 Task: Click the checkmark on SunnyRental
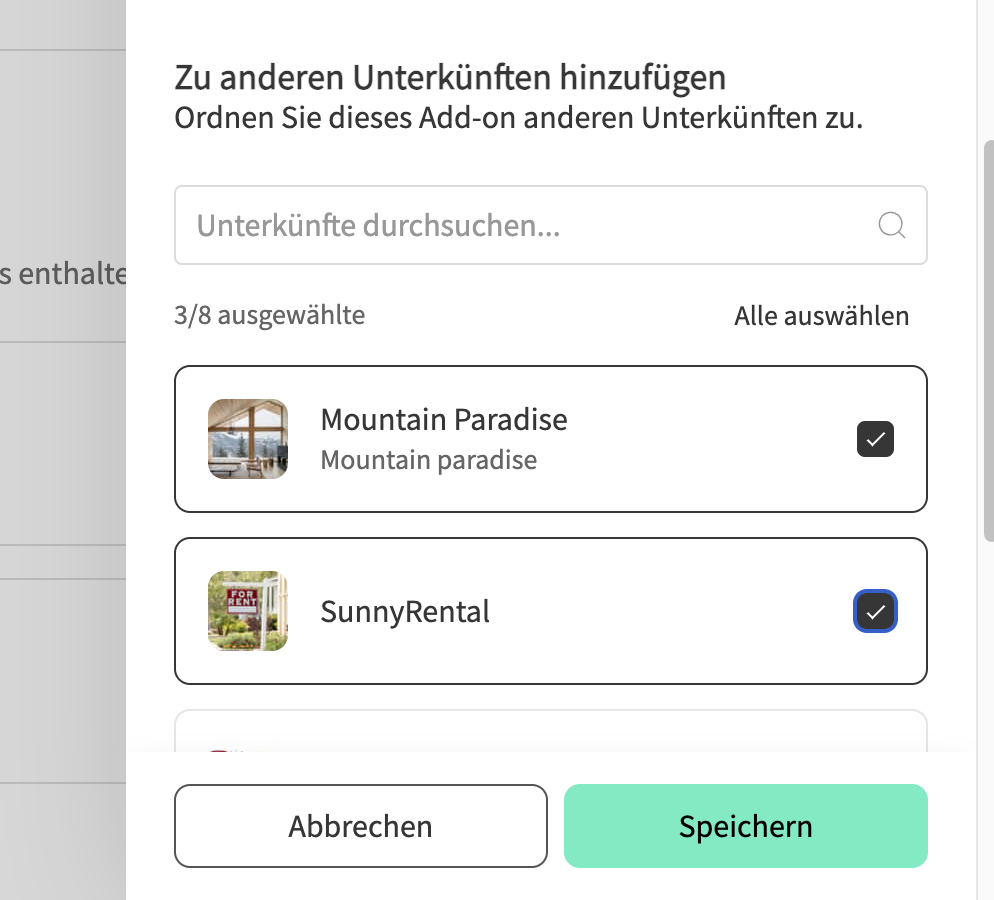[x=875, y=611]
